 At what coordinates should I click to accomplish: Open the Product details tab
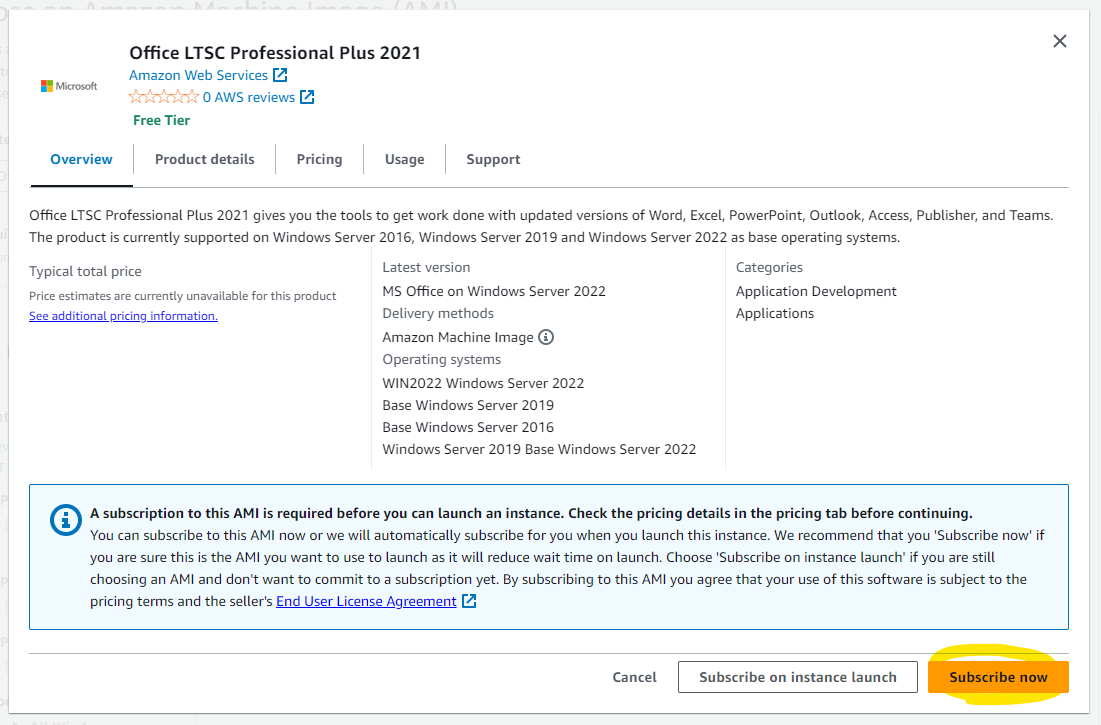point(204,159)
